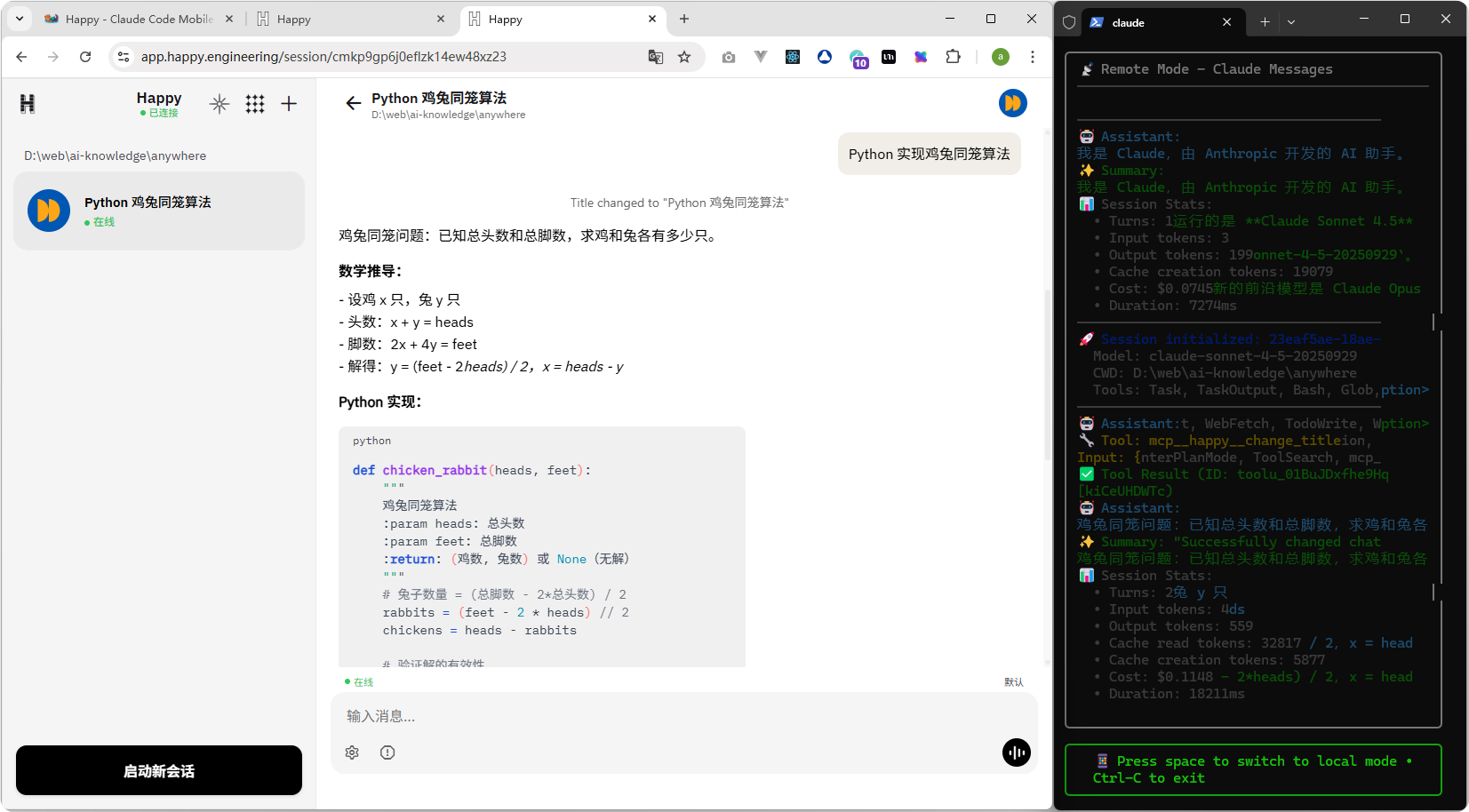Open the grid icon next to Happy title
The height and width of the screenshot is (812, 1469).
pos(255,104)
